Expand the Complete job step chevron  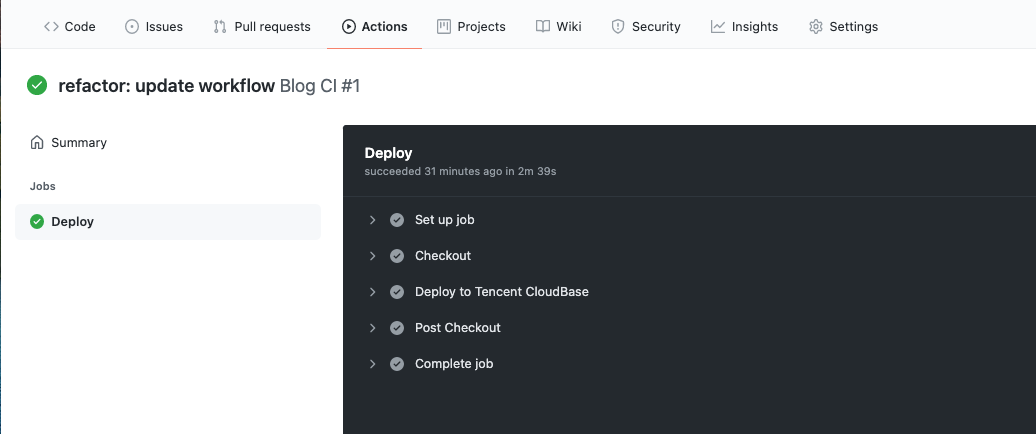[x=372, y=364]
